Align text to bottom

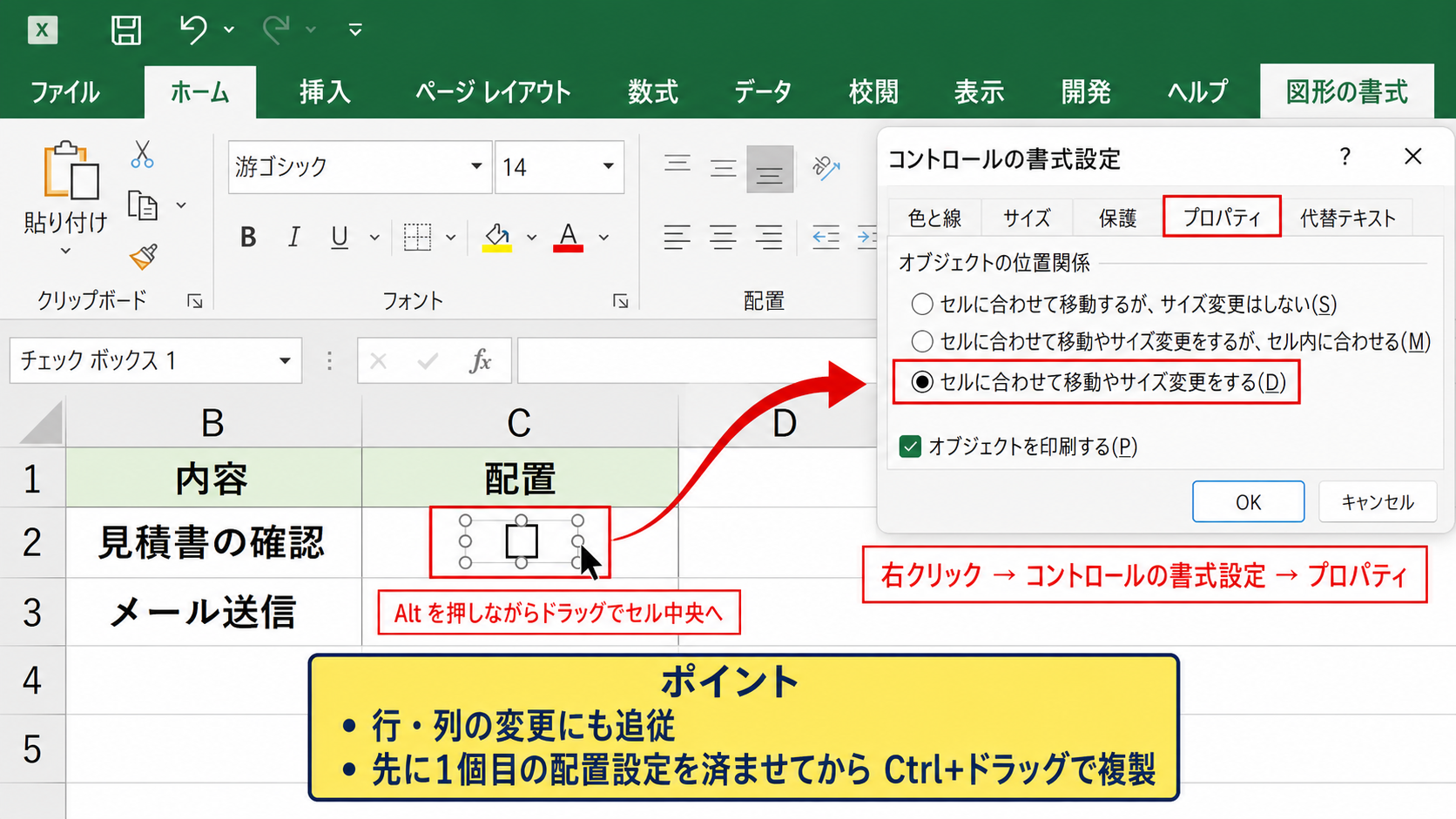pos(770,169)
